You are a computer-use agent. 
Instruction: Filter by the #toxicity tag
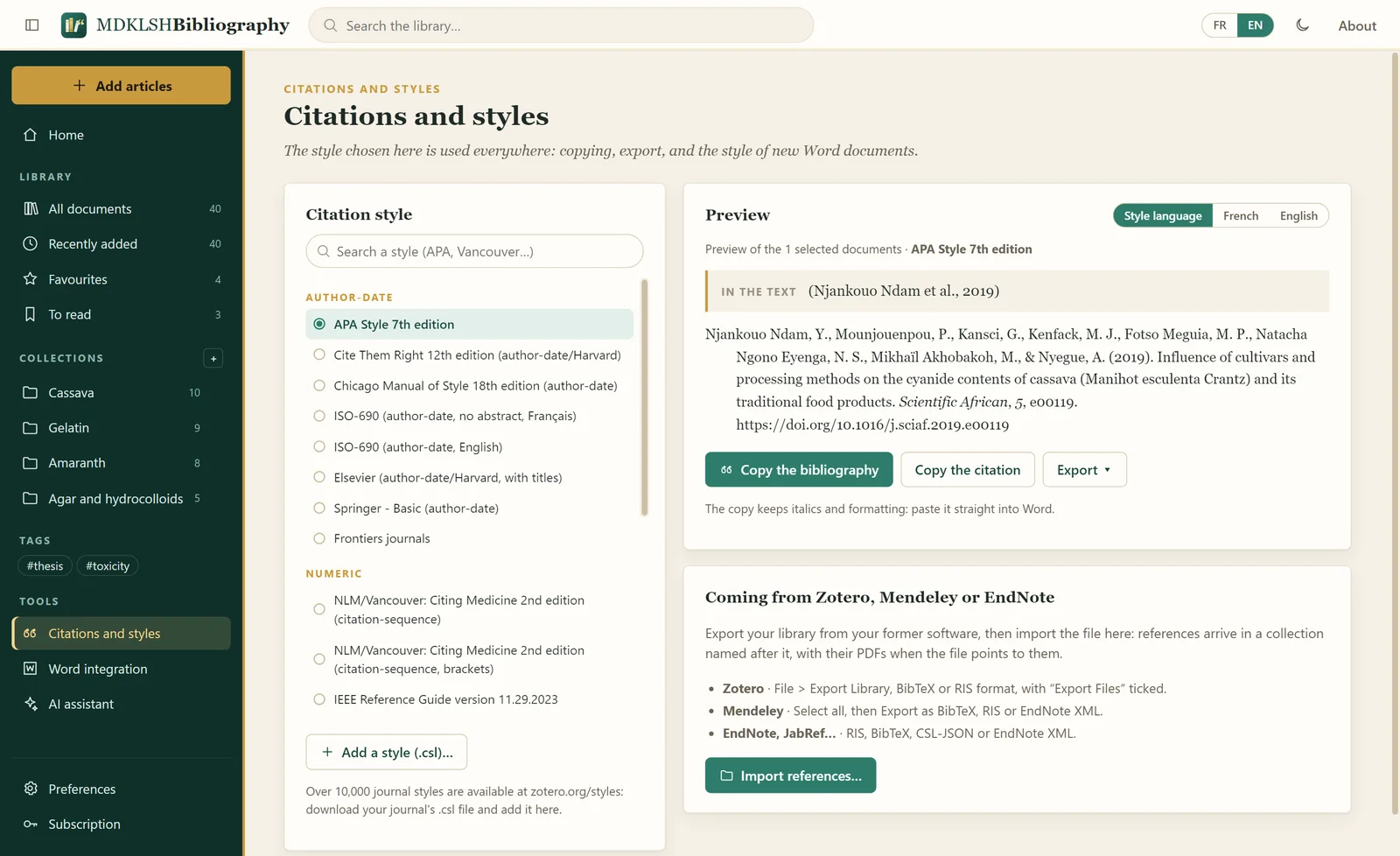108,565
